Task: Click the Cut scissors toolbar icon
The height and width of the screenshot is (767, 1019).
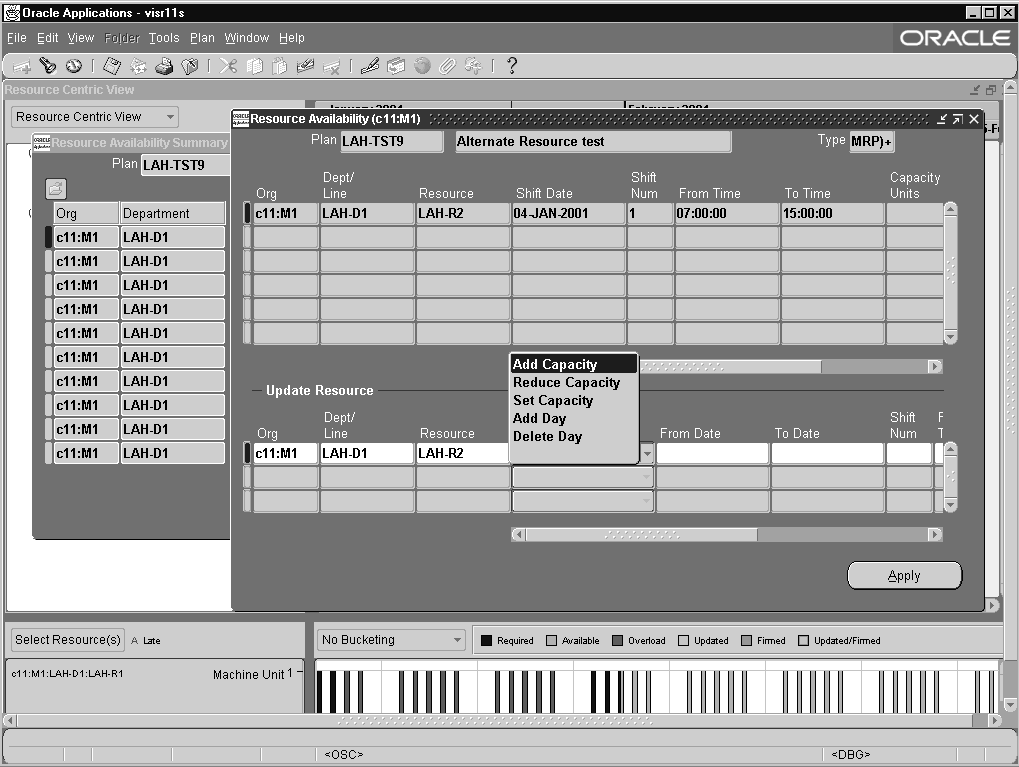Action: click(x=228, y=66)
